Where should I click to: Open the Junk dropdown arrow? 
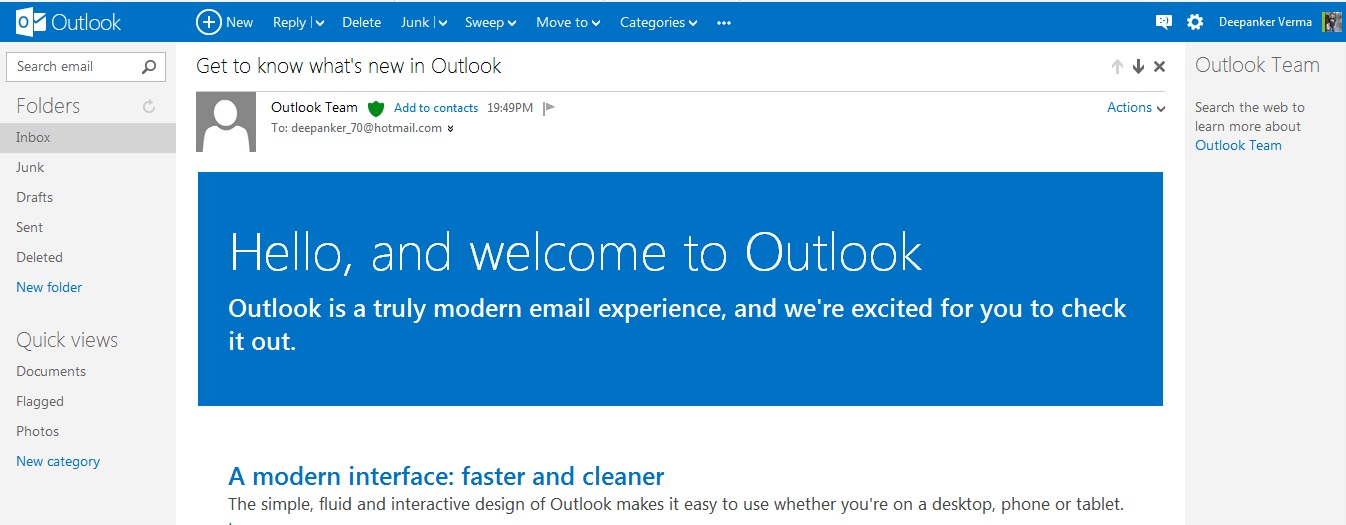[442, 23]
